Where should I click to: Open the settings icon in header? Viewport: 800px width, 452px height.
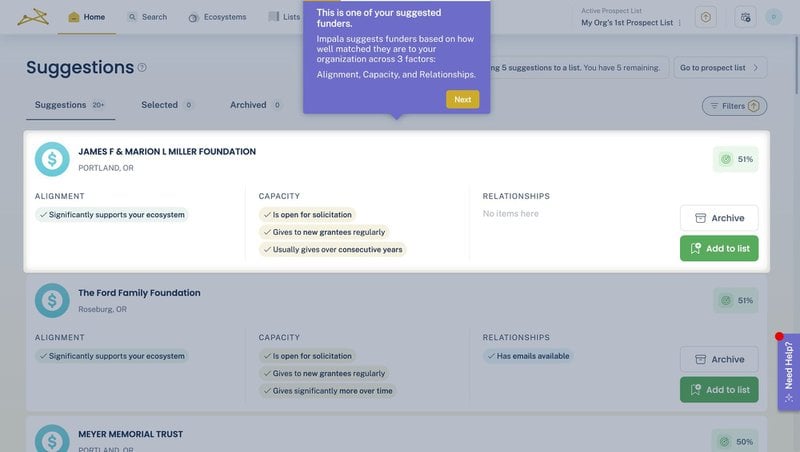tap(745, 17)
